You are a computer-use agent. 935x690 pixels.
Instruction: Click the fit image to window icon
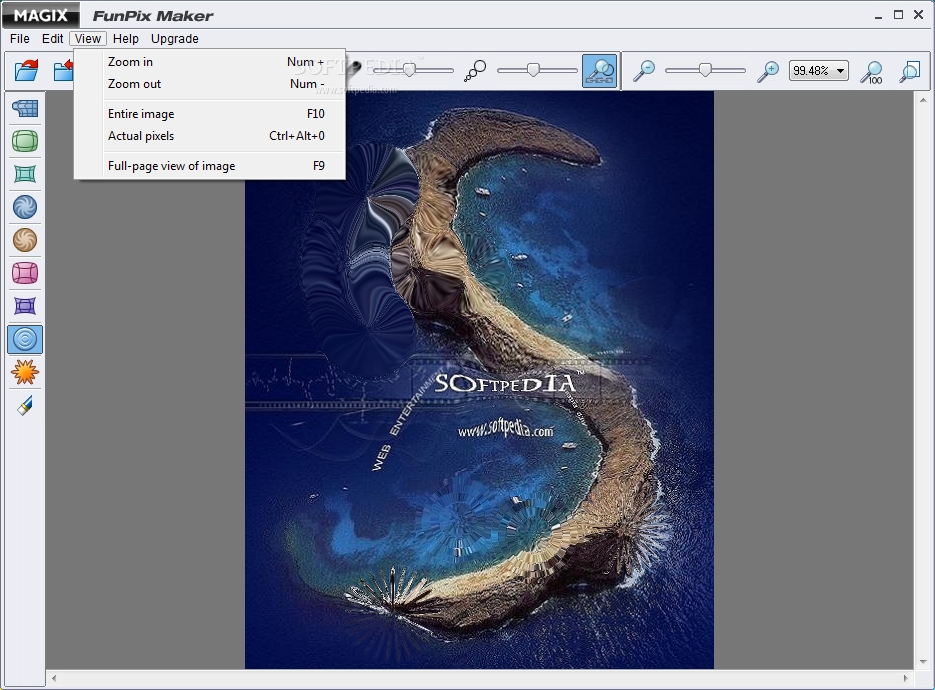pos(909,71)
